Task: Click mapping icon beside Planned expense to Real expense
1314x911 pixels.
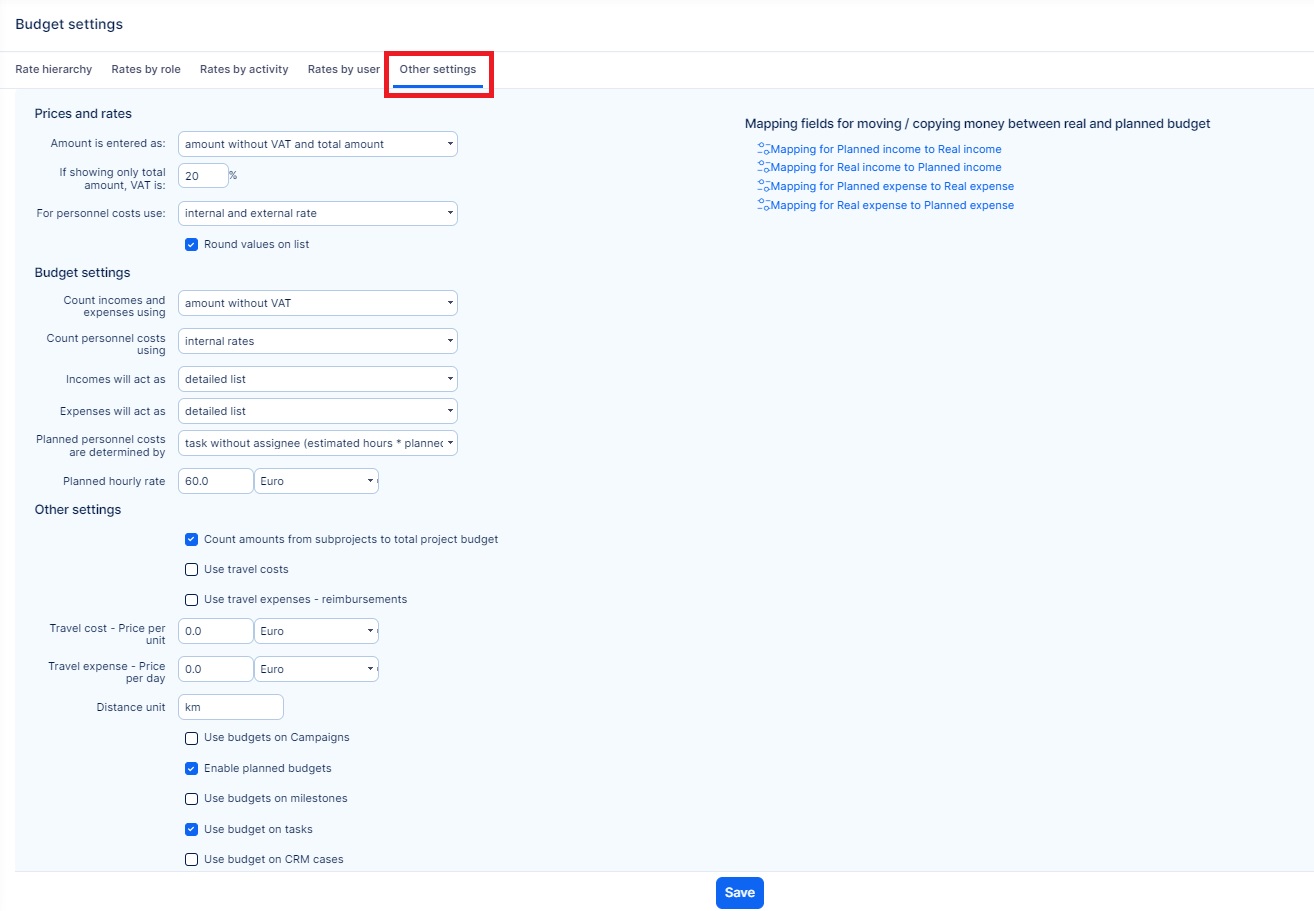Action: (763, 186)
